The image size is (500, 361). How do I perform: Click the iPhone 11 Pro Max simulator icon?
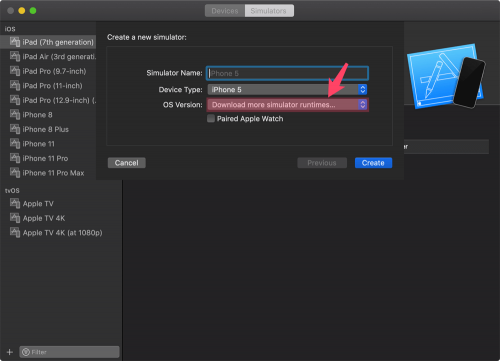(15, 173)
